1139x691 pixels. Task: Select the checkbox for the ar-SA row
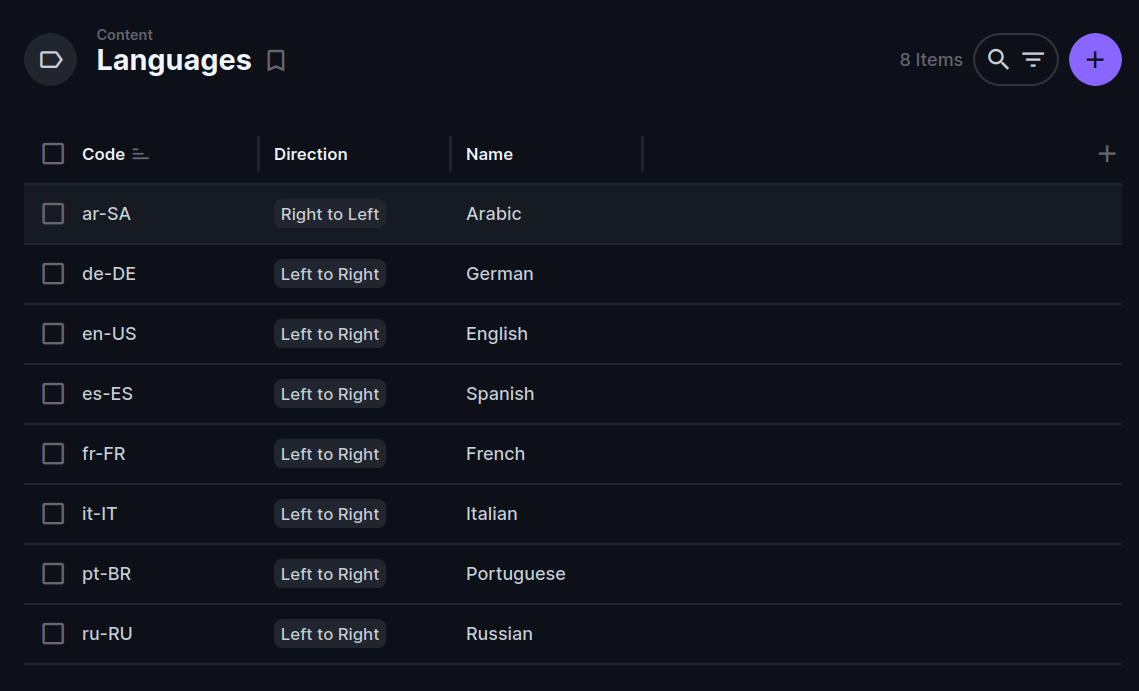[53, 213]
